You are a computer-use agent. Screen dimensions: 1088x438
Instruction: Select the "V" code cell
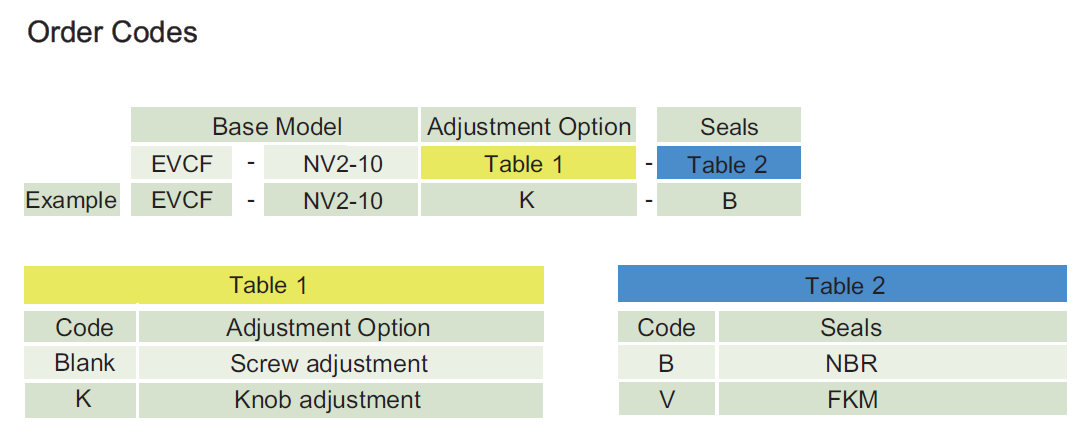pos(666,401)
